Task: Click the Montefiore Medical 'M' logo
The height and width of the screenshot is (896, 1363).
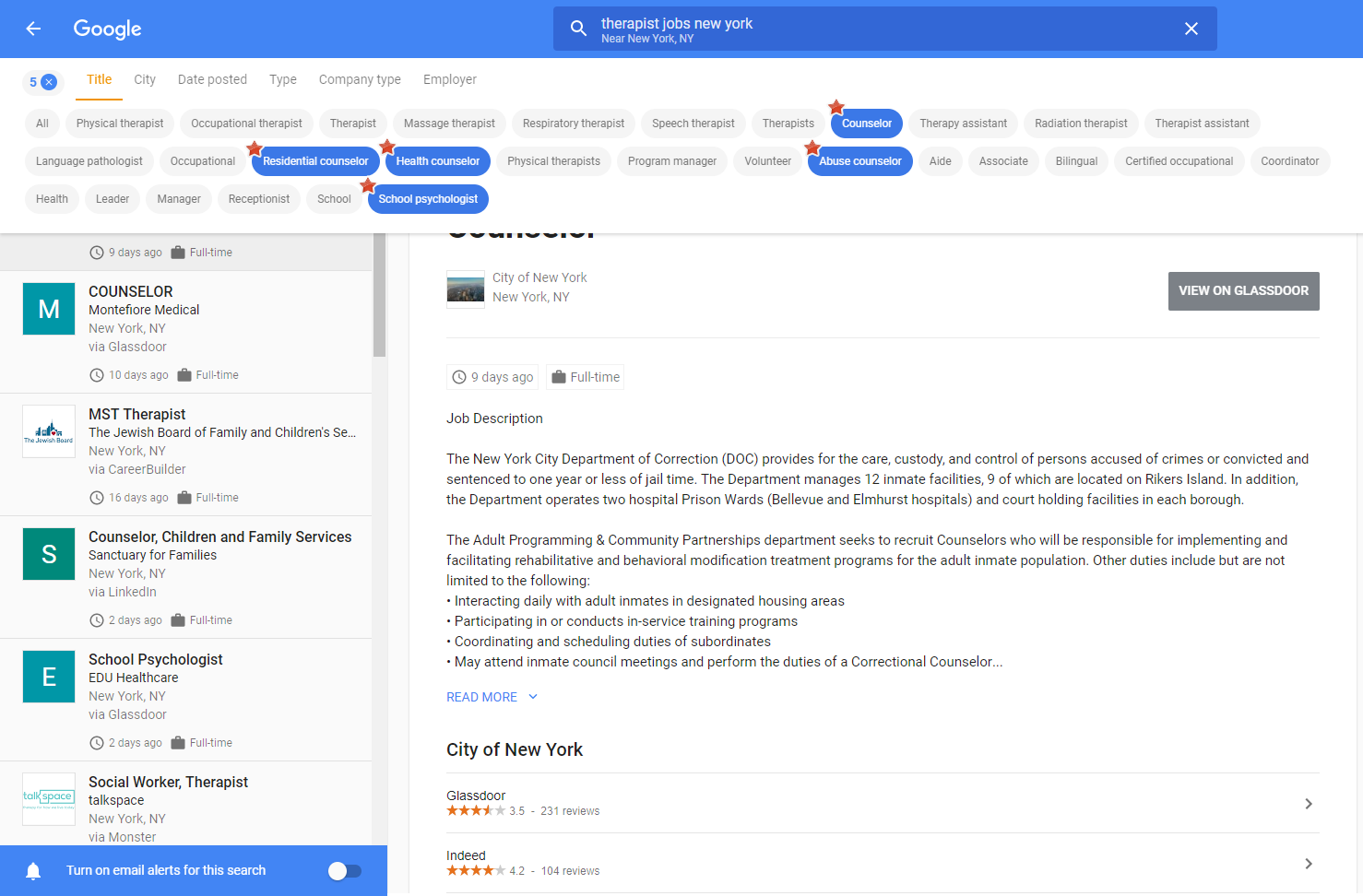Action: (x=49, y=309)
